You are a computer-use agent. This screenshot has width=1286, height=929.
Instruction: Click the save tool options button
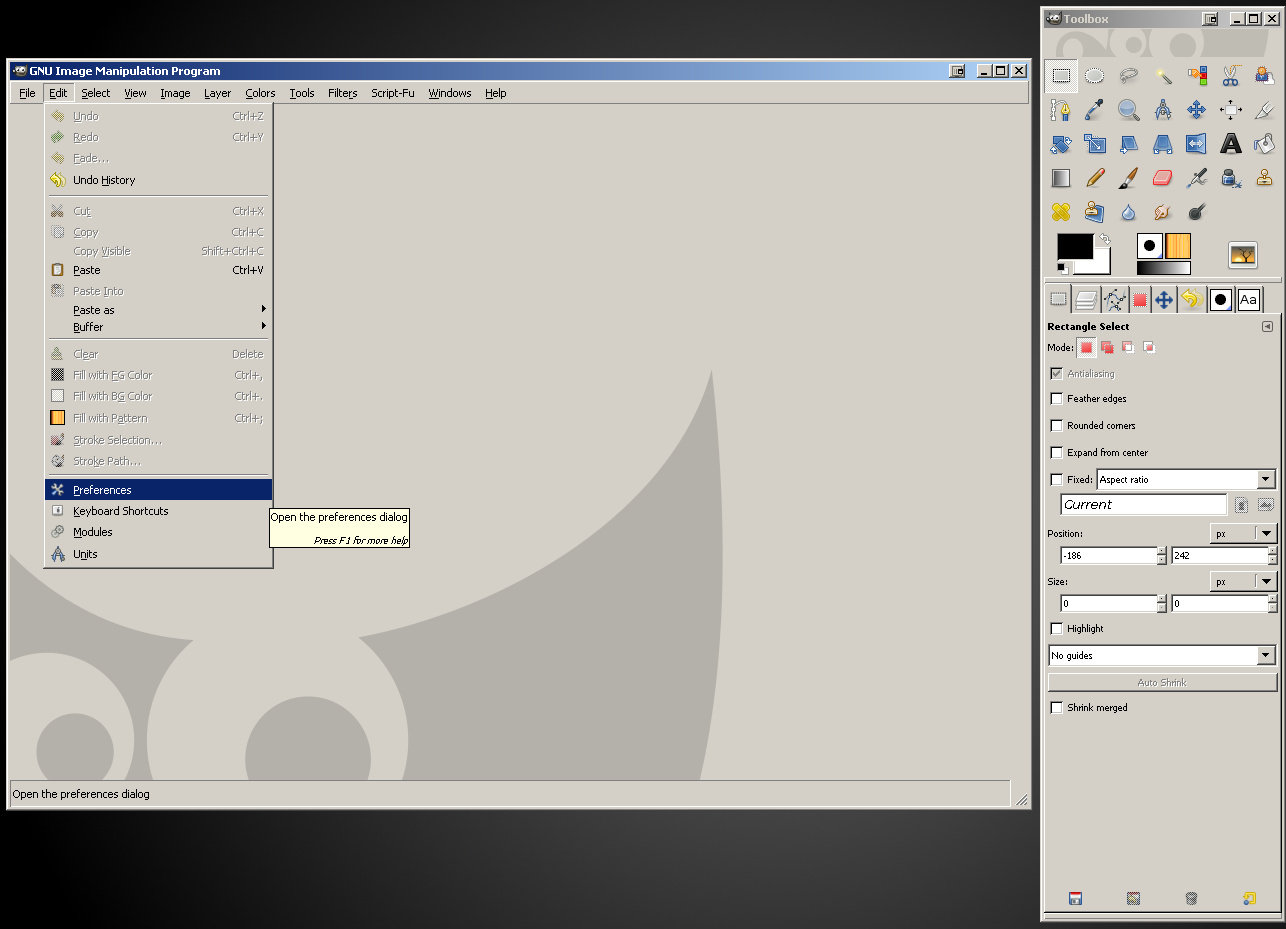coord(1075,898)
